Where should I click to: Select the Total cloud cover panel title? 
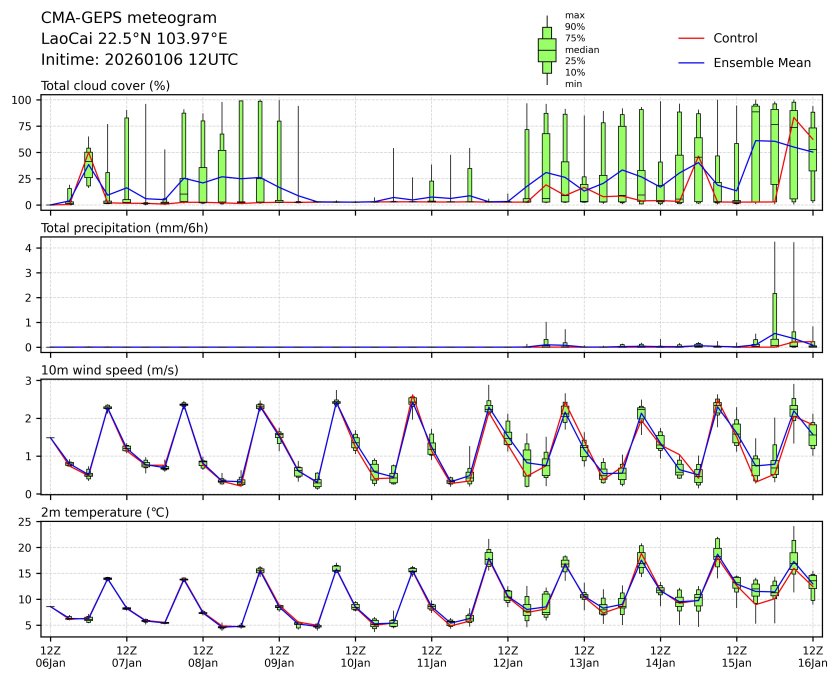click(105, 86)
